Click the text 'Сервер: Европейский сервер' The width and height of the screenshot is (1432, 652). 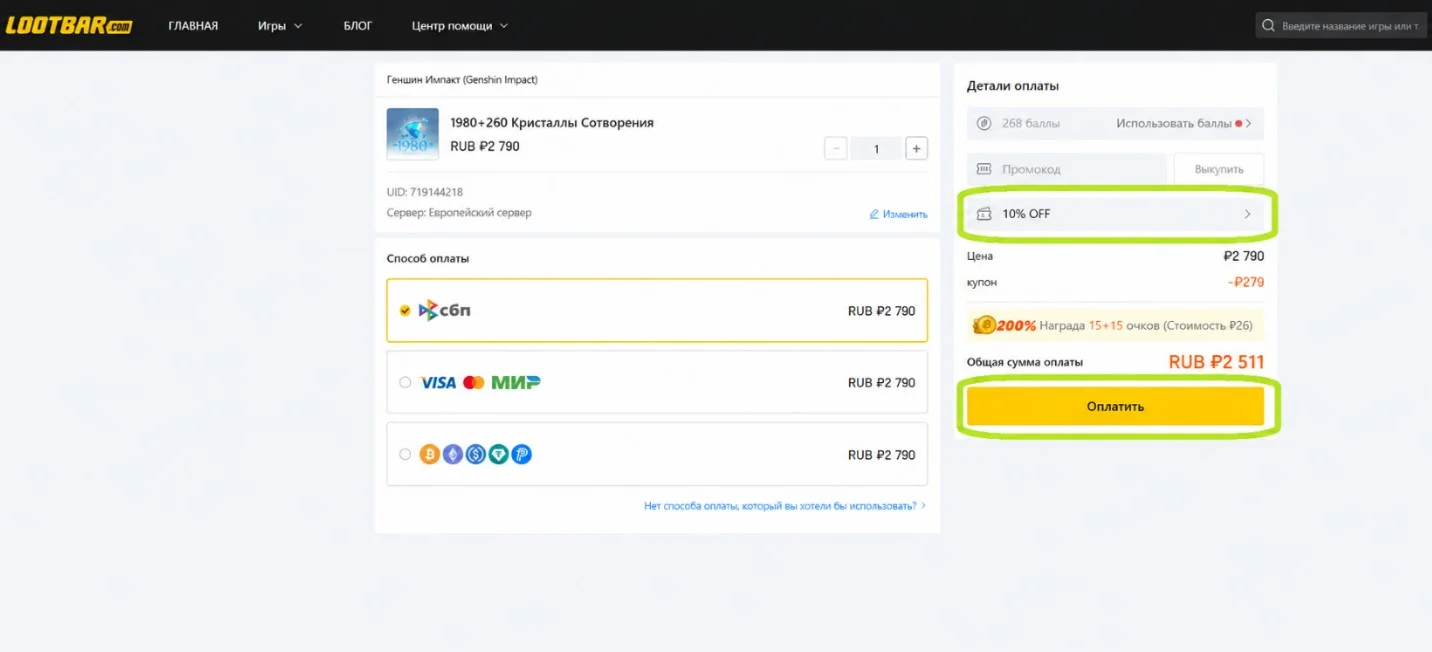(x=459, y=213)
